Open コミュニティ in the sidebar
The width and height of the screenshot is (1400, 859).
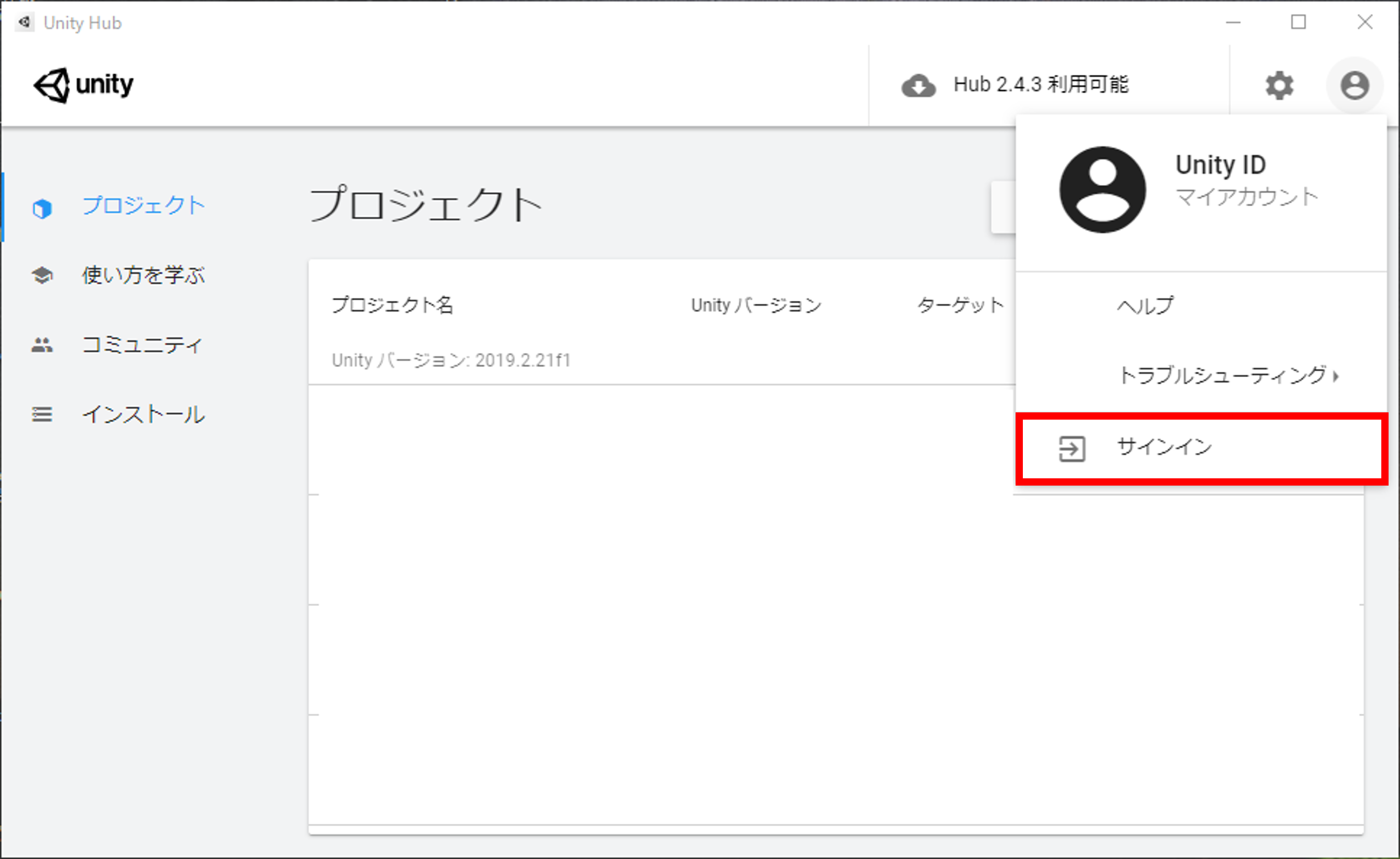pos(142,345)
